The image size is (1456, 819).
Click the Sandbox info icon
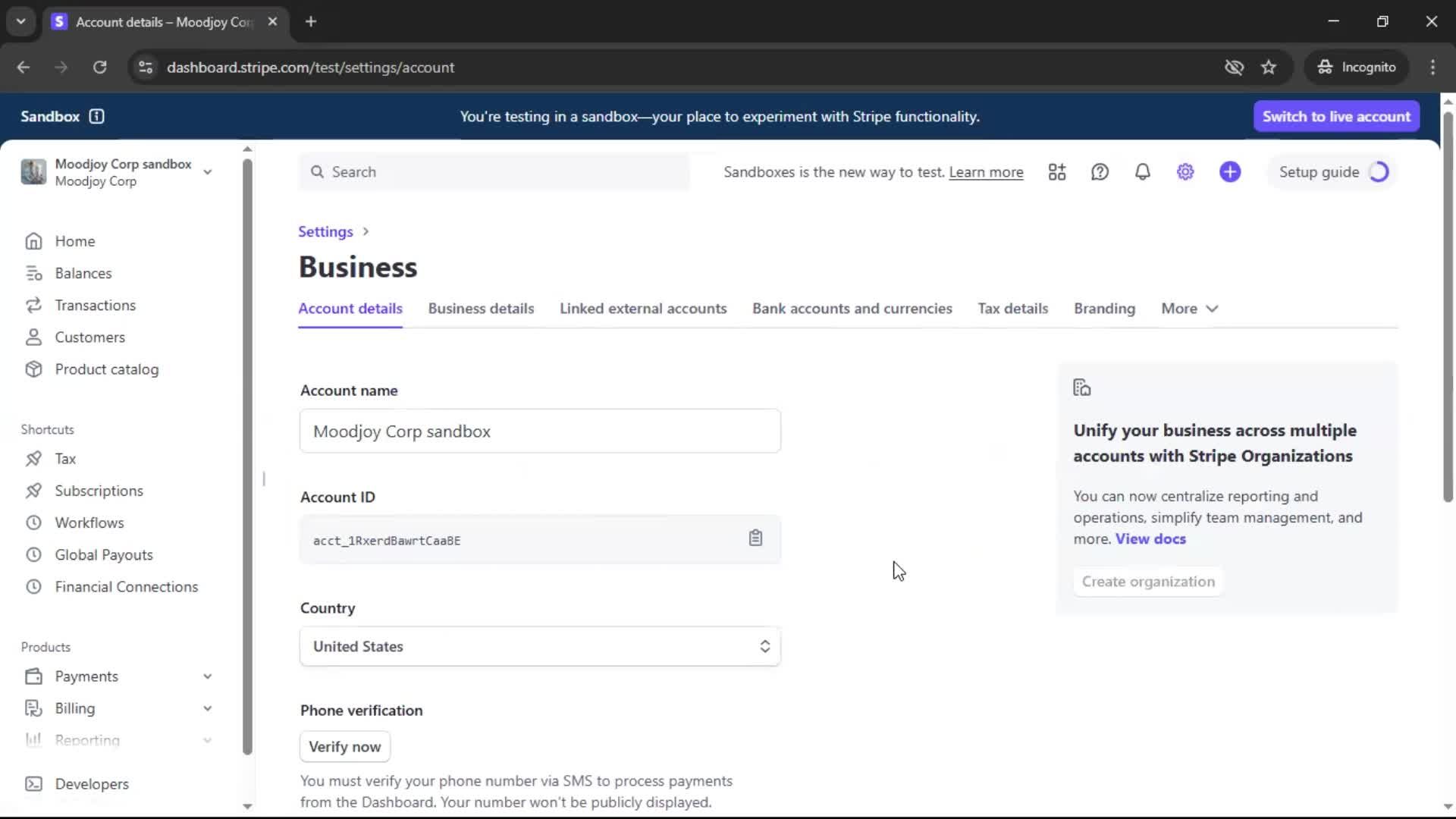pos(96,116)
